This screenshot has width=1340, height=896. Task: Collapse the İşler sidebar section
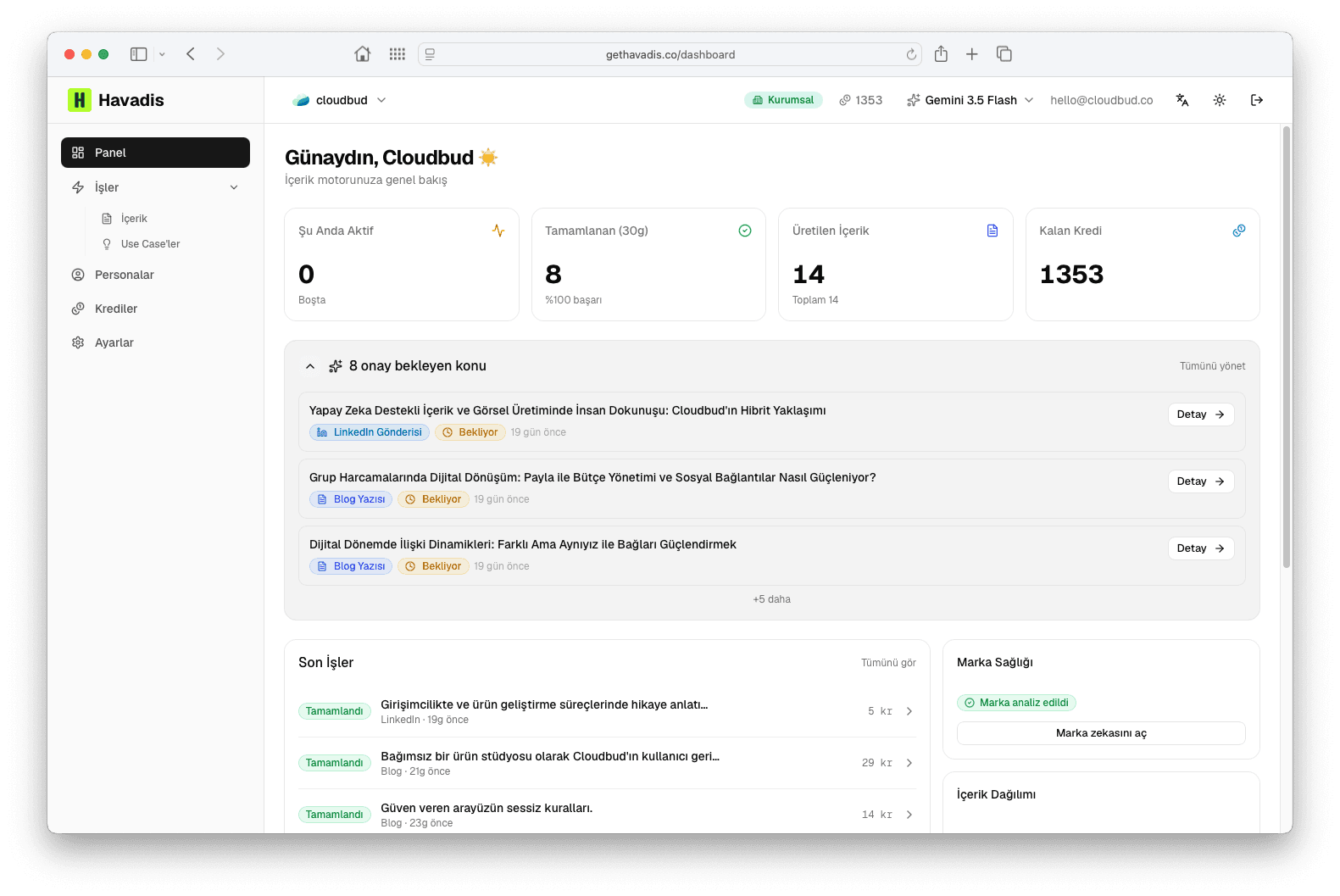155,187
